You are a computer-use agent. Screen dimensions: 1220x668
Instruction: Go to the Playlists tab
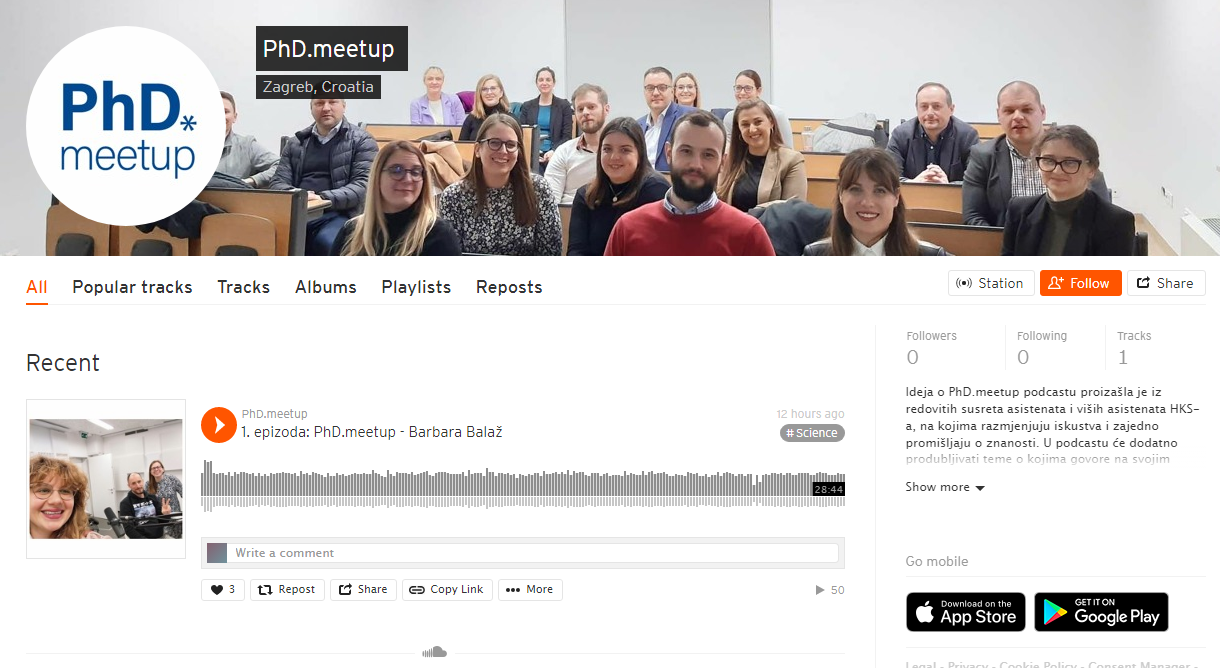tap(416, 287)
